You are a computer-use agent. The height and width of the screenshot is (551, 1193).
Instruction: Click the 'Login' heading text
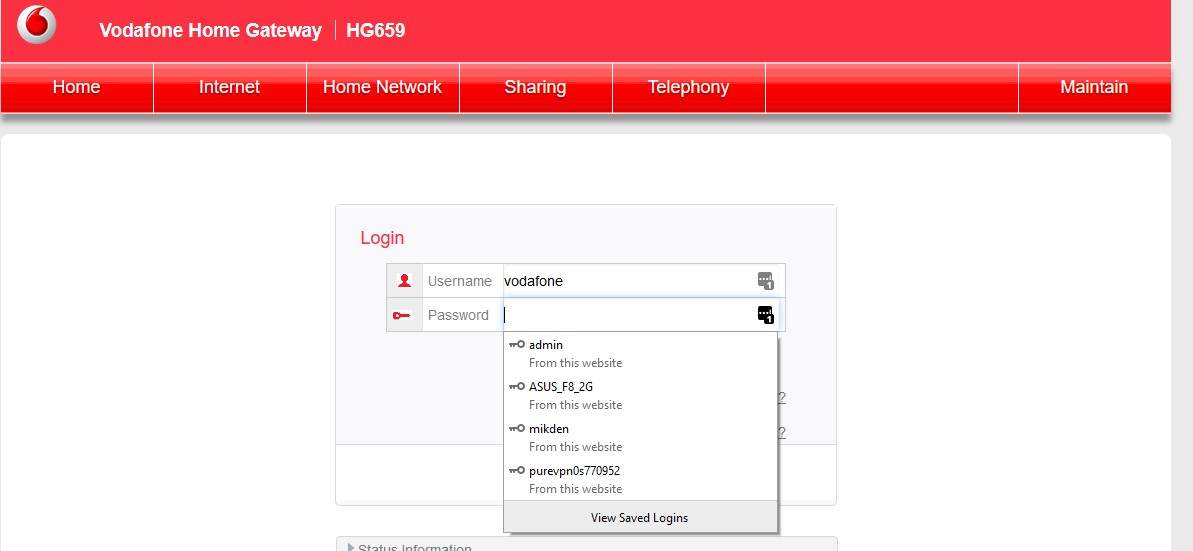(382, 237)
